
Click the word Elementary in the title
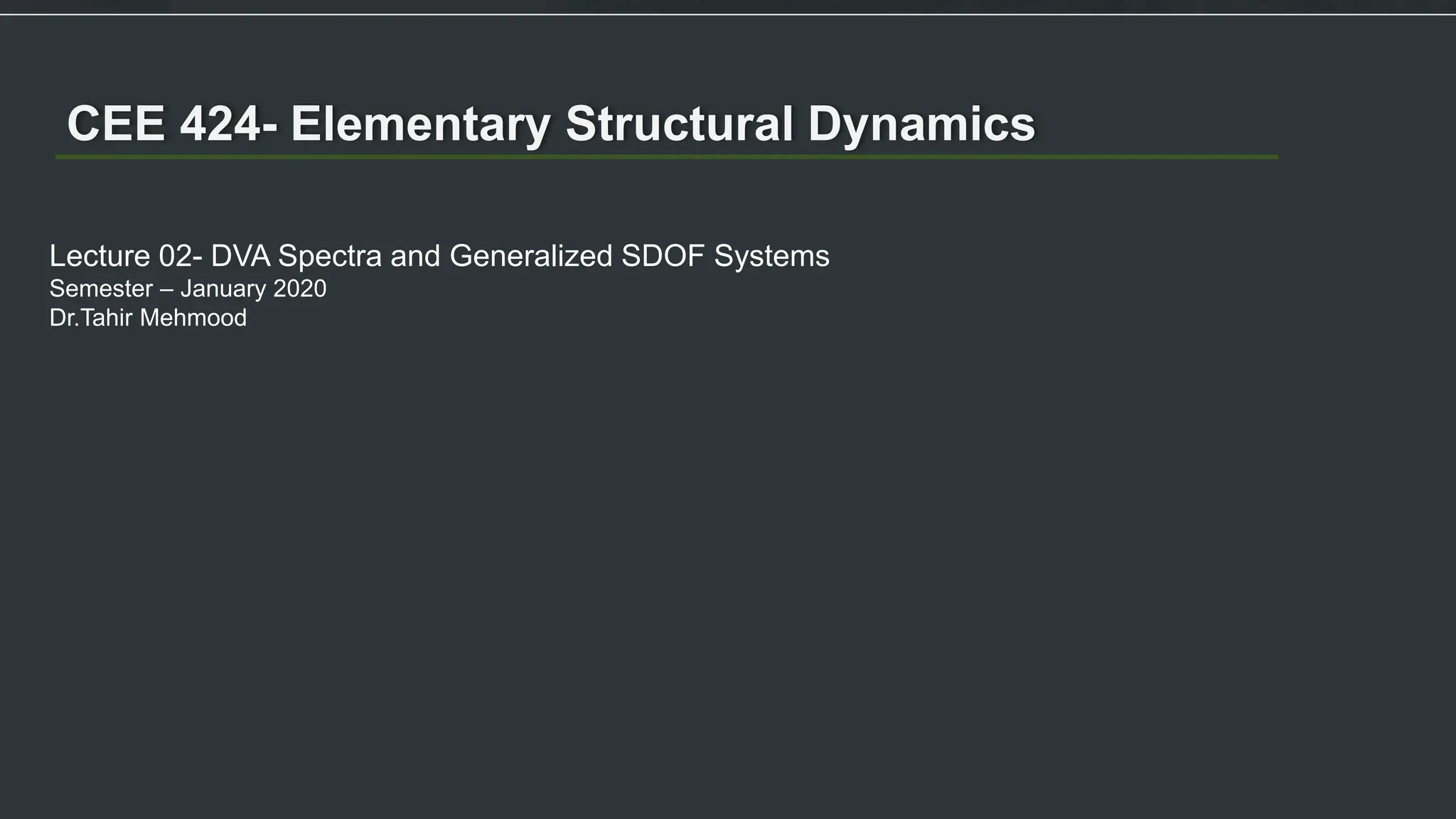coord(421,124)
